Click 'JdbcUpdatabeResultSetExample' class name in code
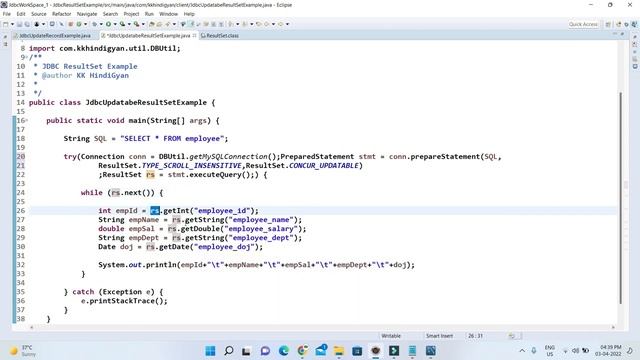This screenshot has width=640, height=360. pyautogui.click(x=146, y=102)
